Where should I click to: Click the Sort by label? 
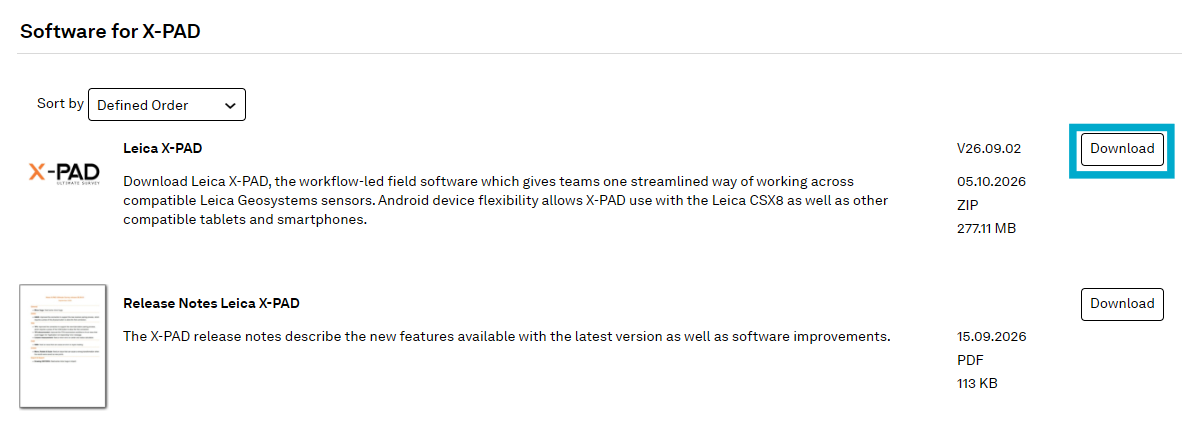(60, 103)
